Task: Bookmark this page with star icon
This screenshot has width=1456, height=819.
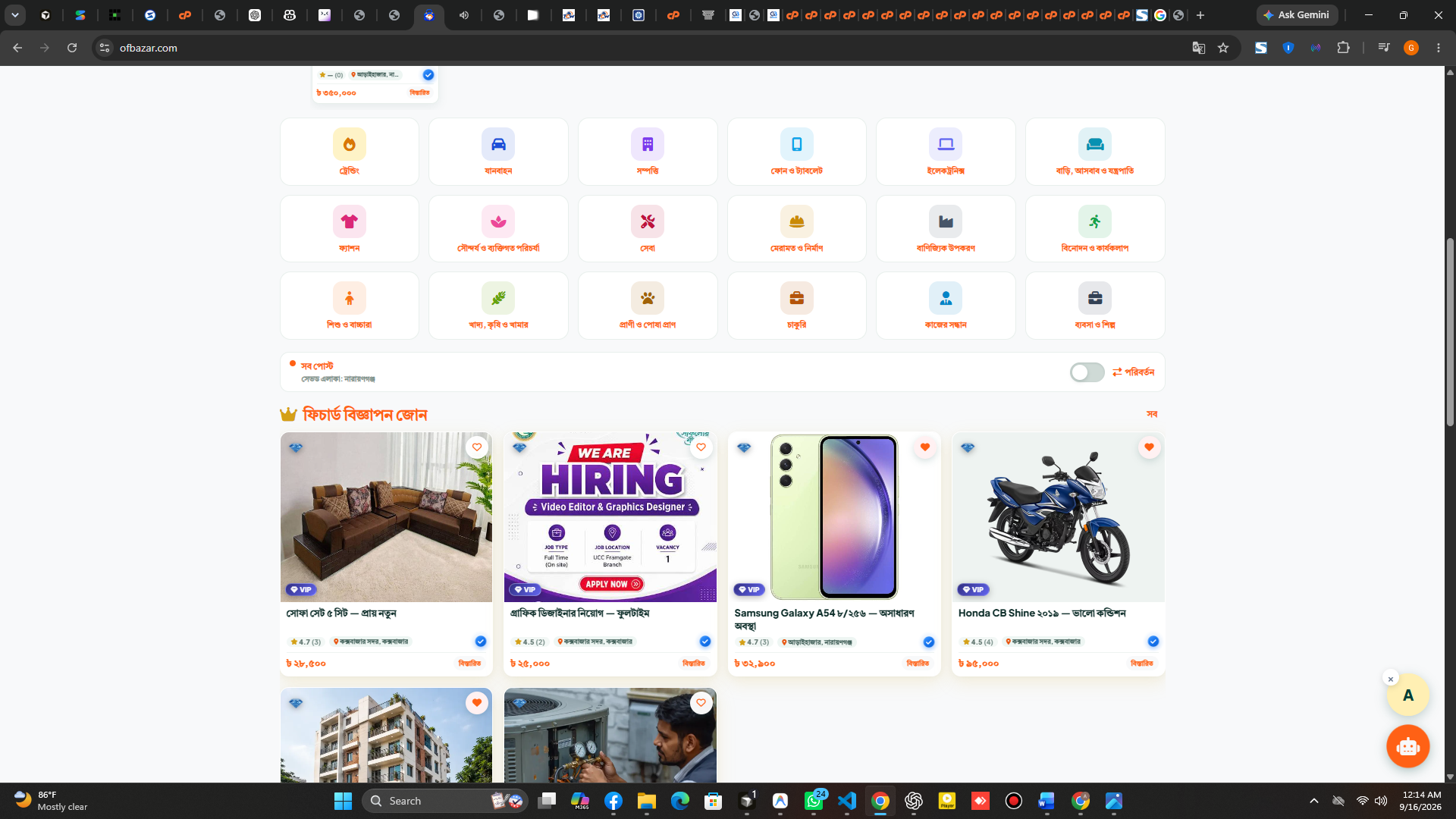Action: pyautogui.click(x=1223, y=48)
